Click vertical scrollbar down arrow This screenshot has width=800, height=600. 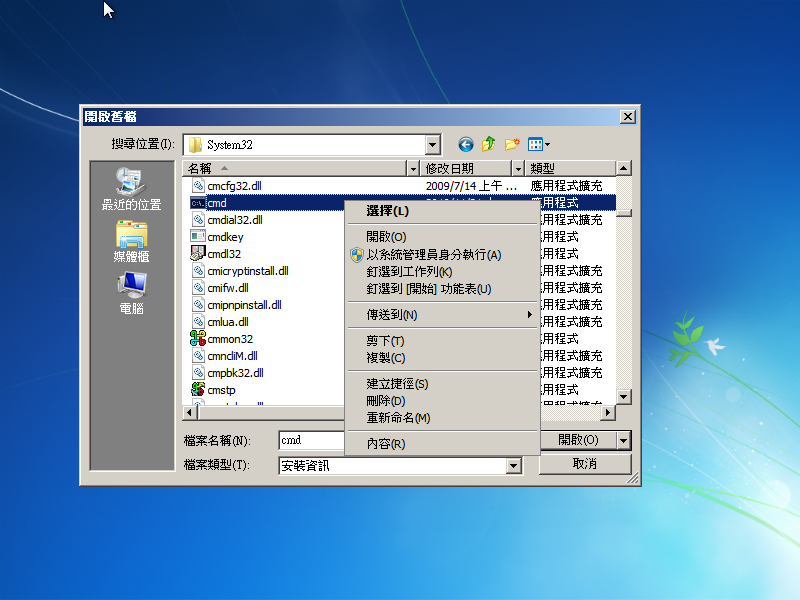623,396
